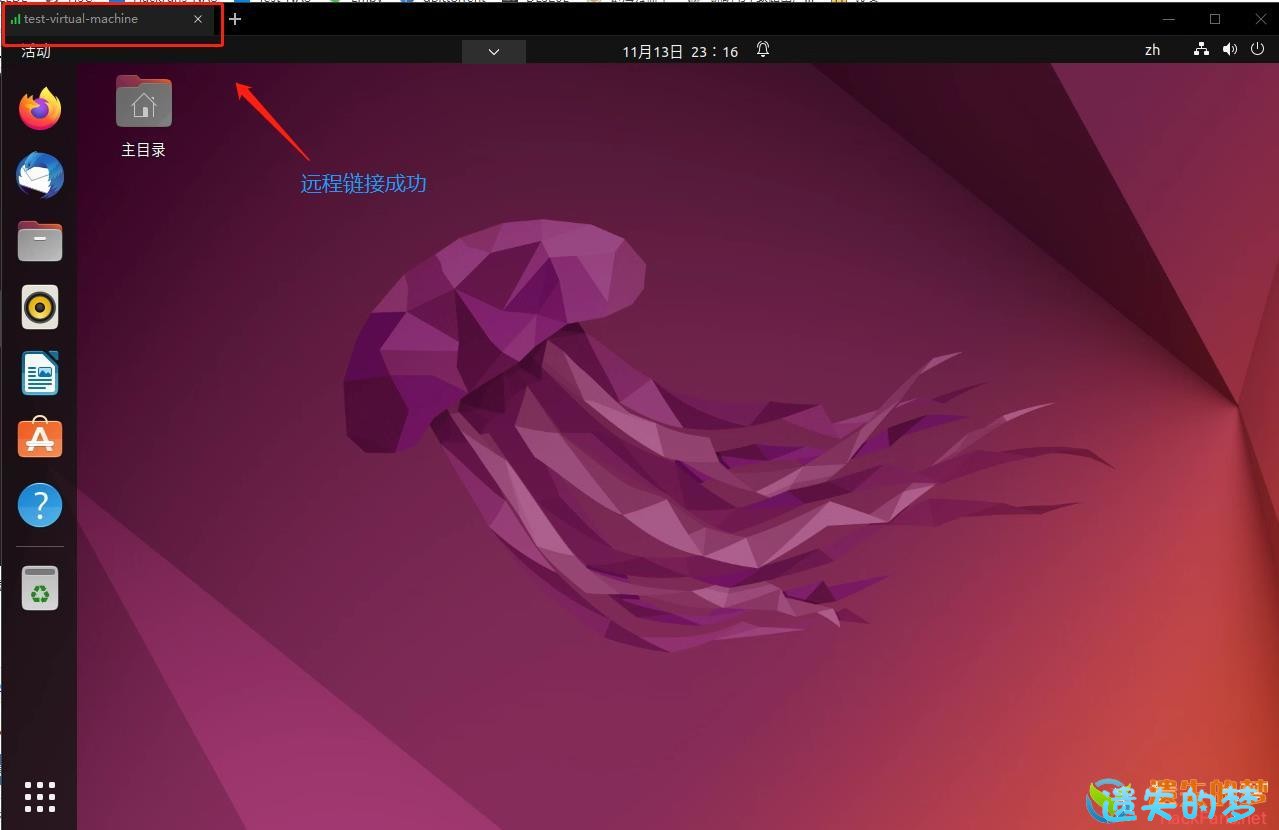Close the remote desktop client window
This screenshot has width=1279, height=830.
(1261, 19)
